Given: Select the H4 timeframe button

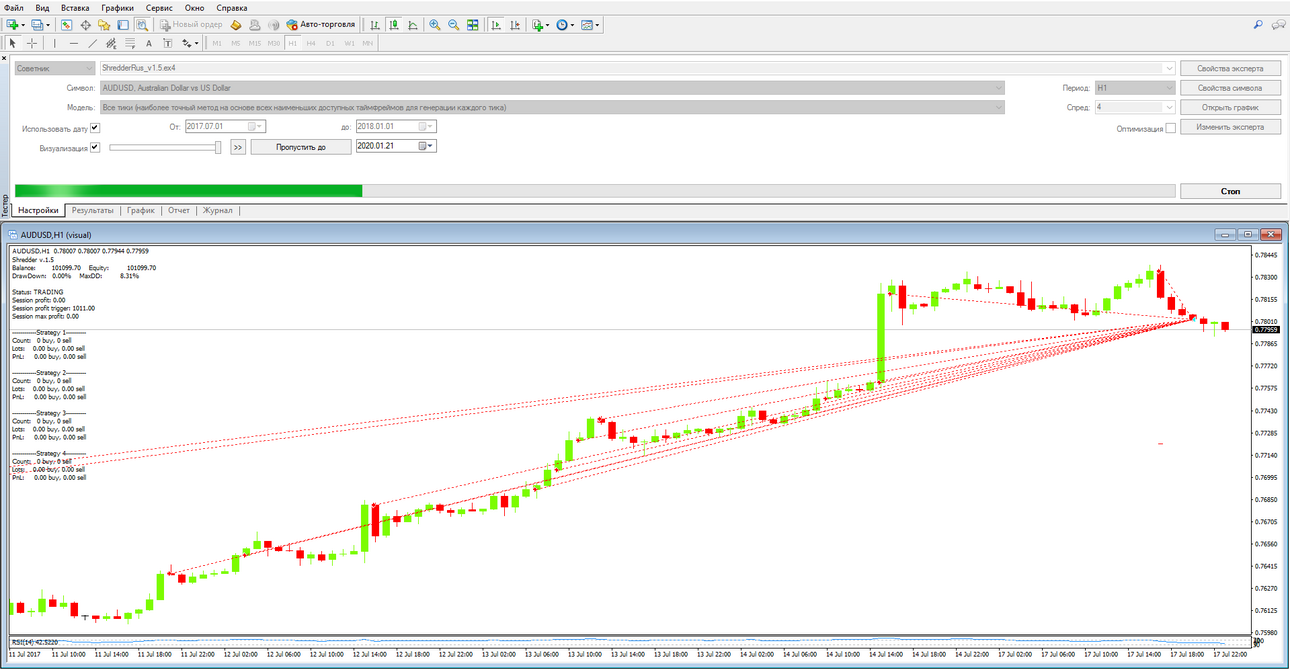Looking at the screenshot, I should coord(311,43).
